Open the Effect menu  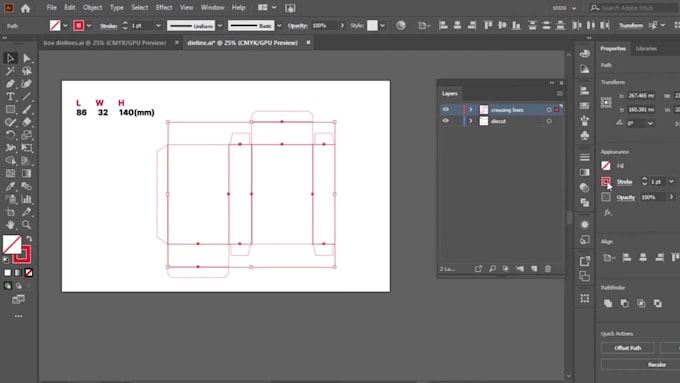(x=163, y=8)
